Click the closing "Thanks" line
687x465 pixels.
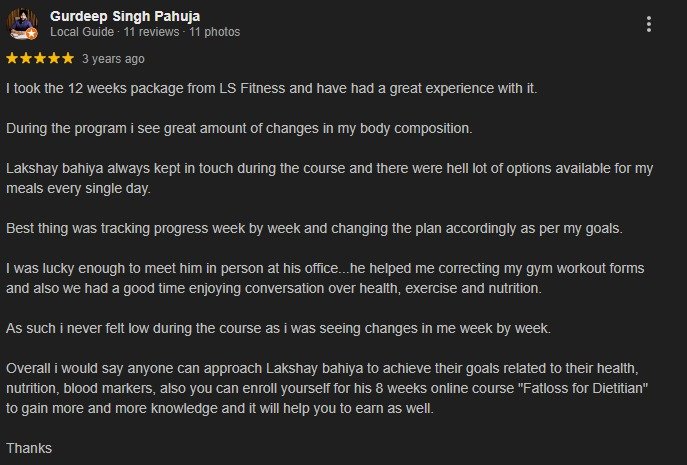[x=29, y=448]
